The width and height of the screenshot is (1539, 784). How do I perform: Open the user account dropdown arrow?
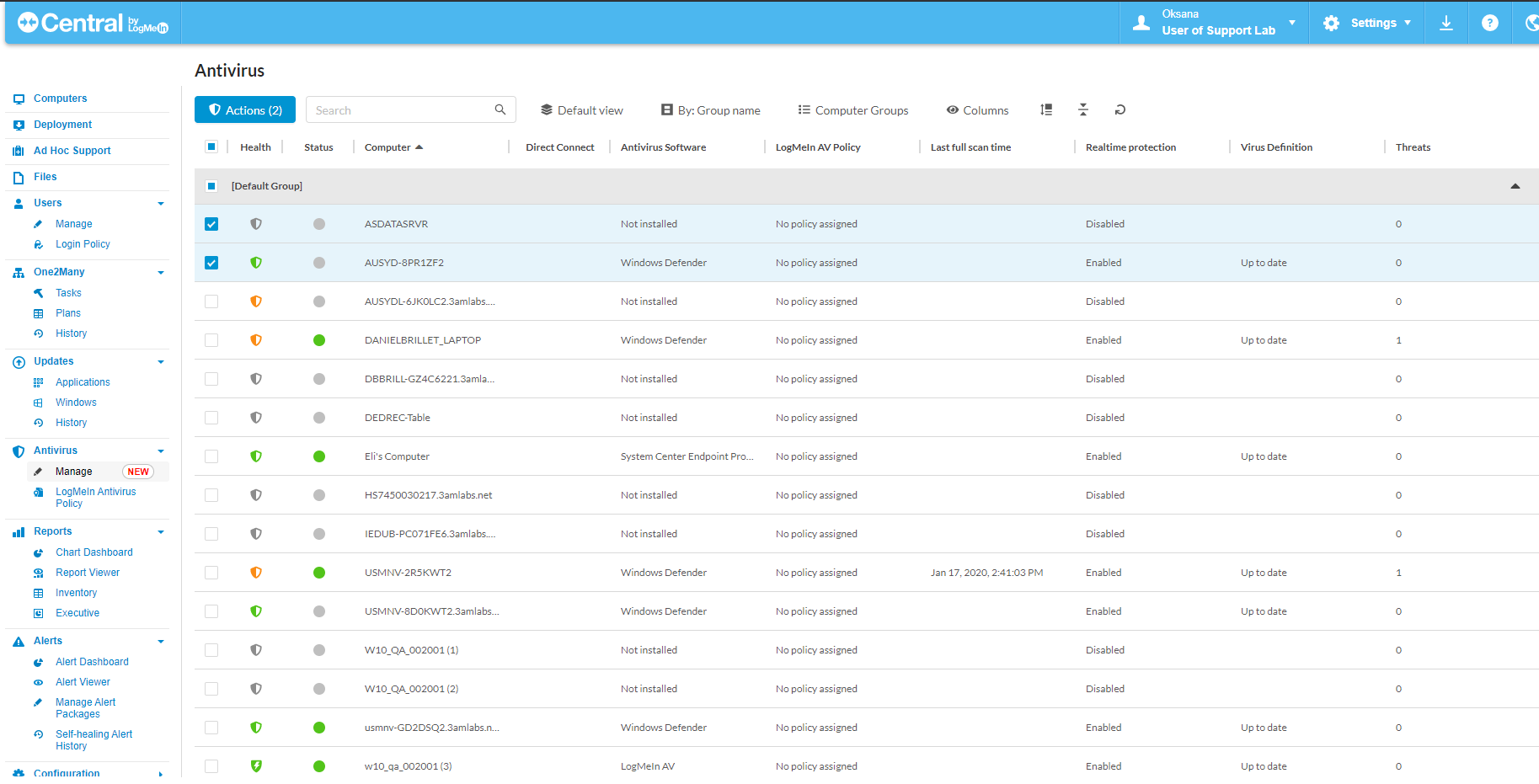click(x=1292, y=23)
